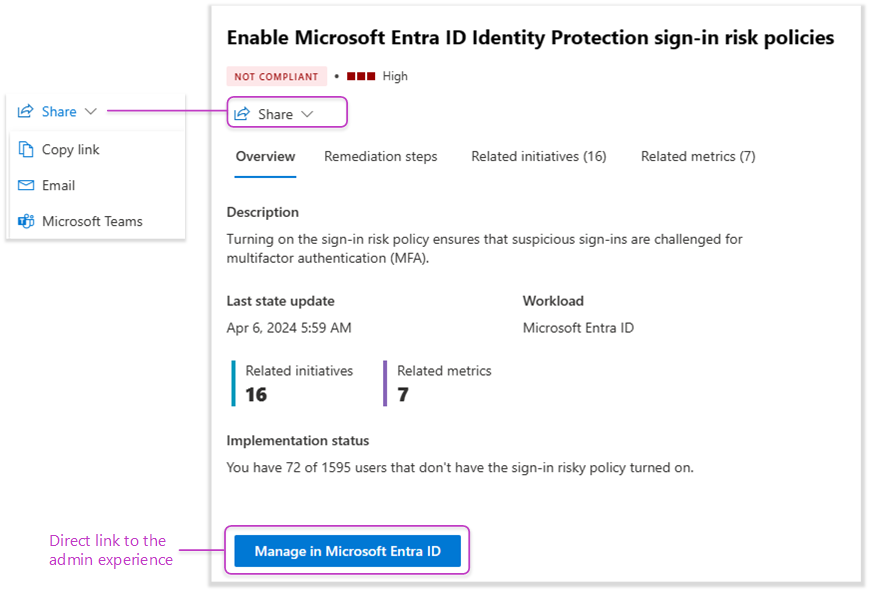Click the share icon in the dropdown header
870x592 pixels.
(x=26, y=112)
